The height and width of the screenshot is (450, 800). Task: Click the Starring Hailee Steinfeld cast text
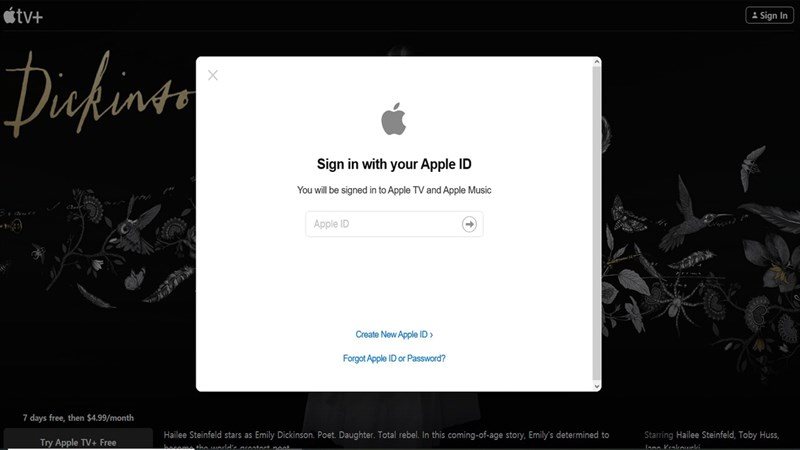pos(711,440)
